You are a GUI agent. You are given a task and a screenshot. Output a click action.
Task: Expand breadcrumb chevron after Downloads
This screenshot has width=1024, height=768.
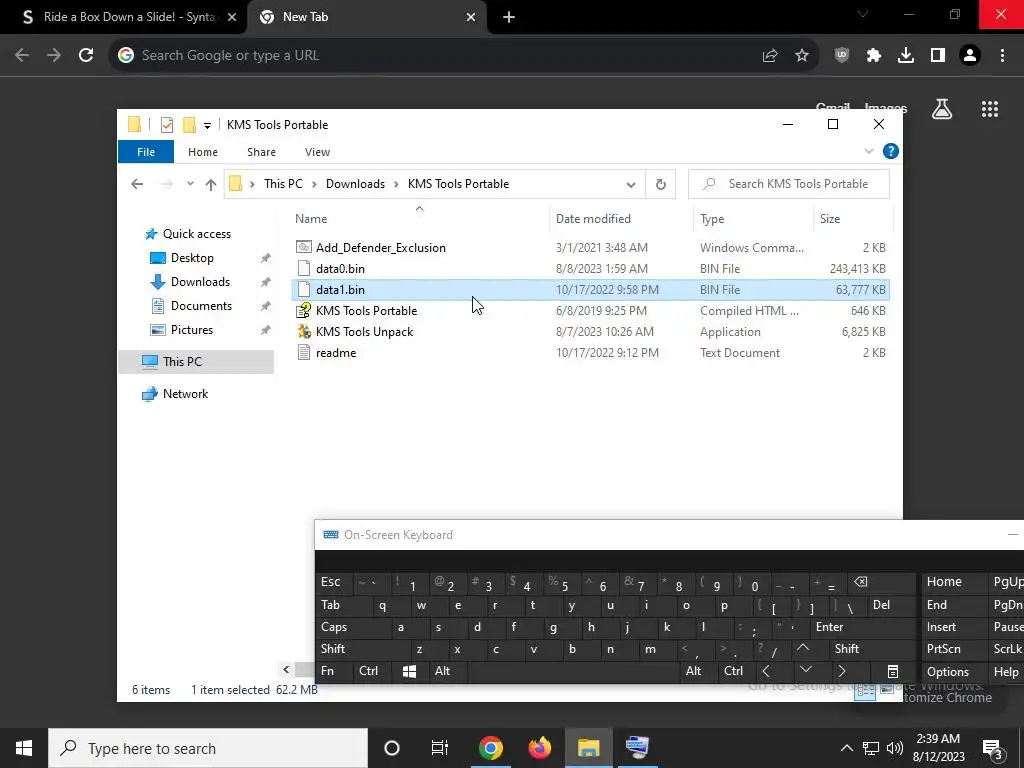[396, 184]
